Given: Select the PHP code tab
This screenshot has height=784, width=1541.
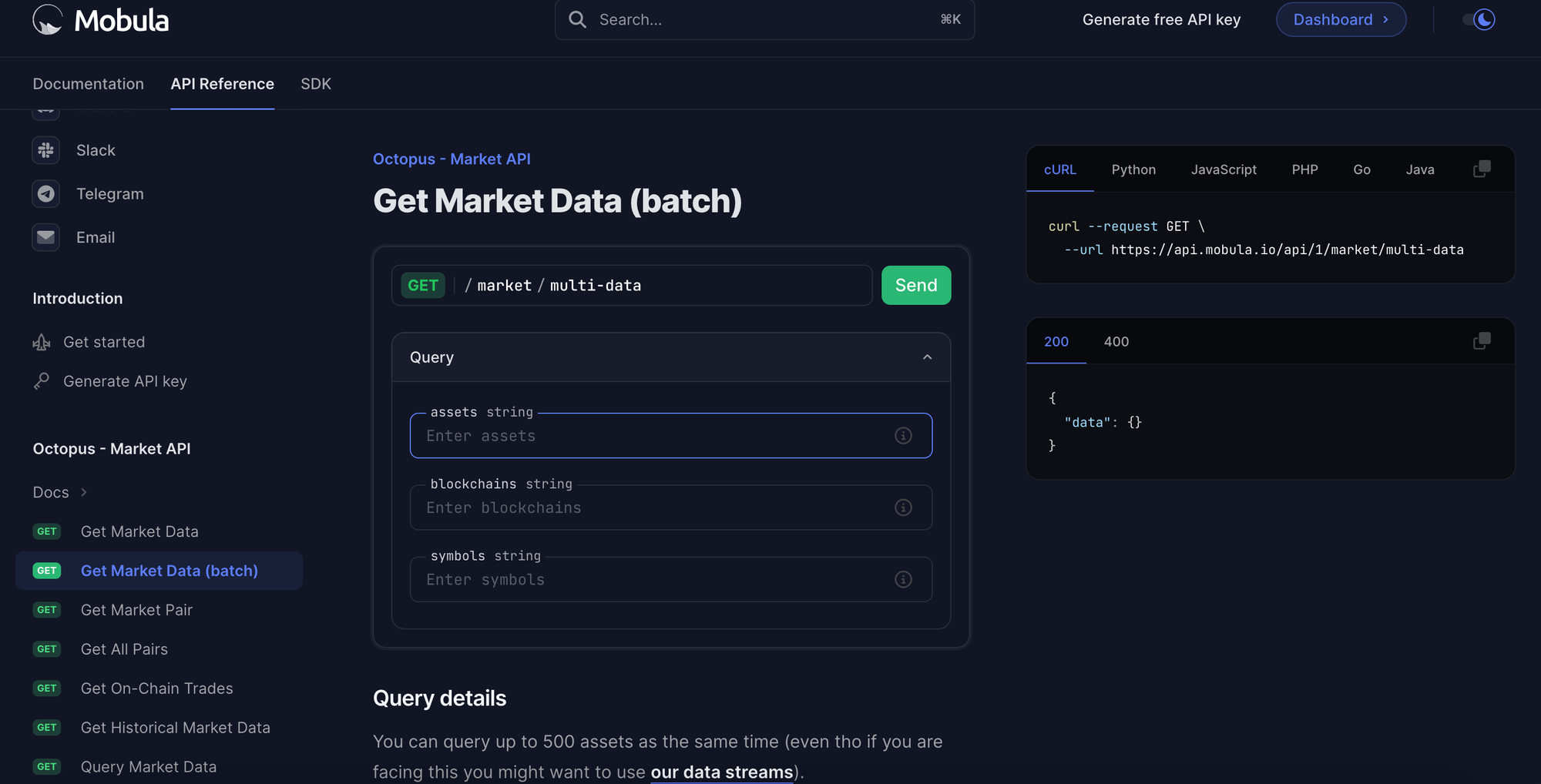Looking at the screenshot, I should (x=1304, y=169).
